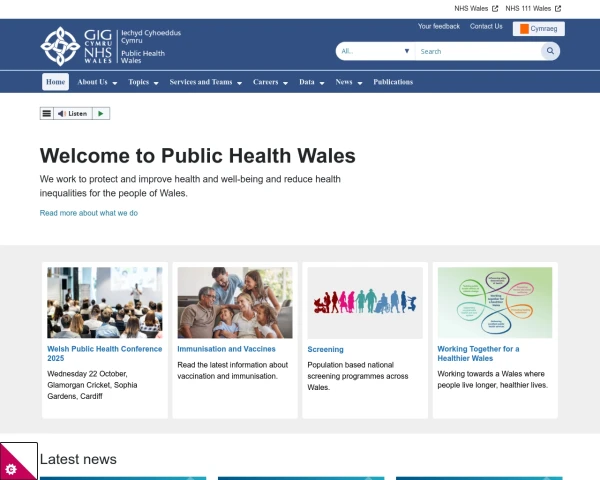The width and height of the screenshot is (600, 480).
Task: Open the NHS 111 Wales external link
Action: click(533, 8)
